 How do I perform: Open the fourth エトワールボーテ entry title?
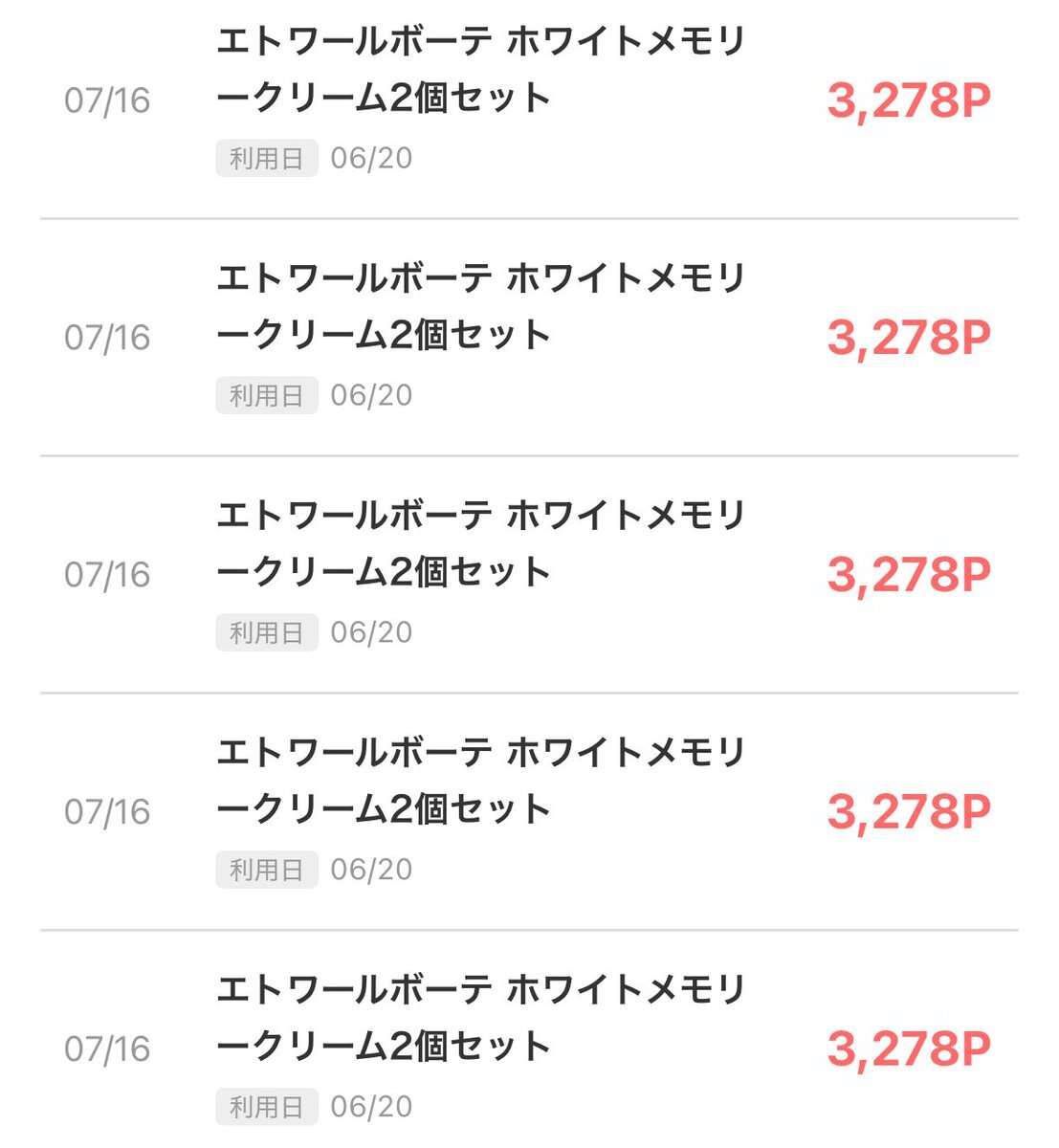480,782
